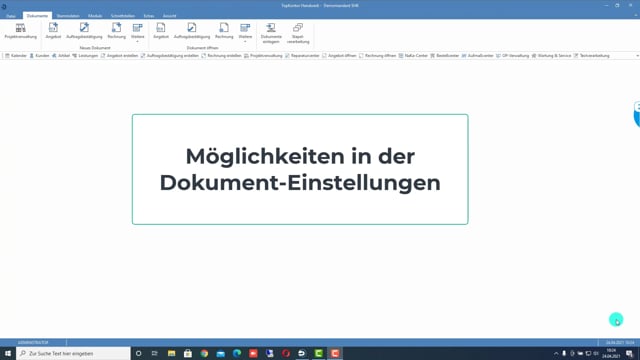This screenshot has height=360, width=640.
Task: Click Projektverwaltung shortcut in quick bar
Action: tap(263, 56)
